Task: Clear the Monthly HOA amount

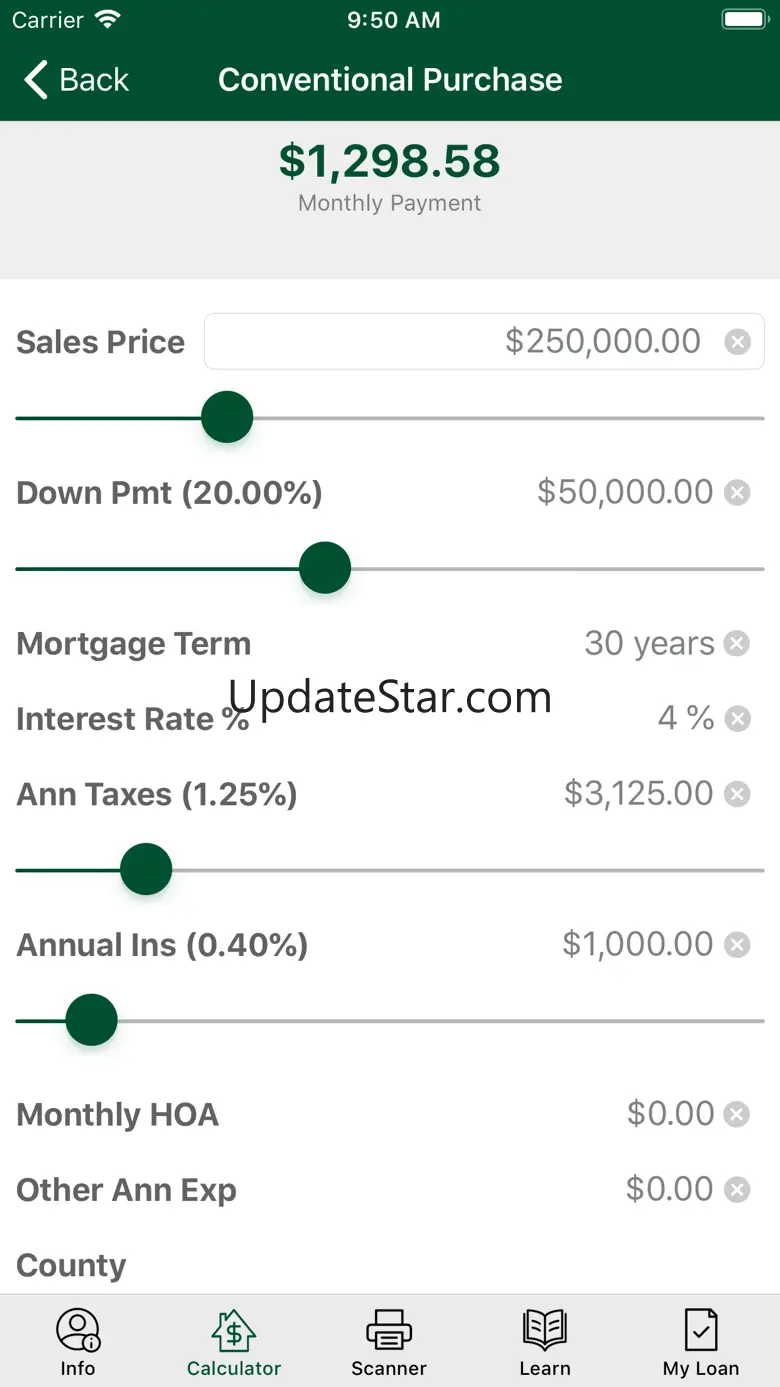Action: click(737, 1114)
